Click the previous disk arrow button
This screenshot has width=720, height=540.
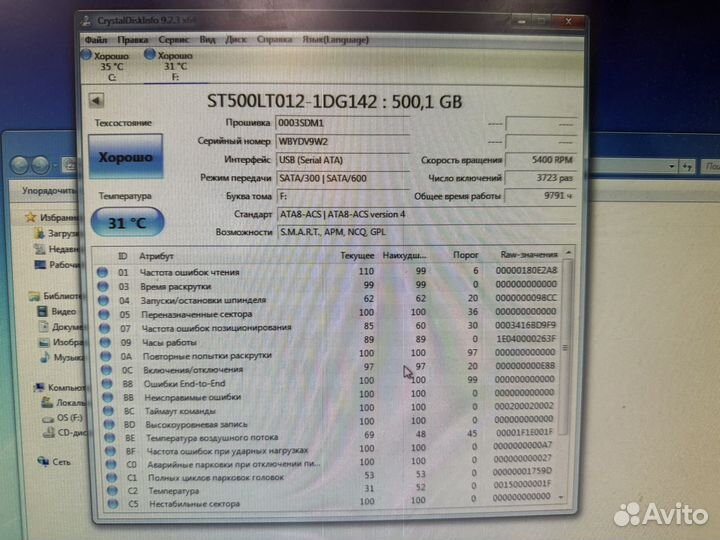tap(96, 101)
